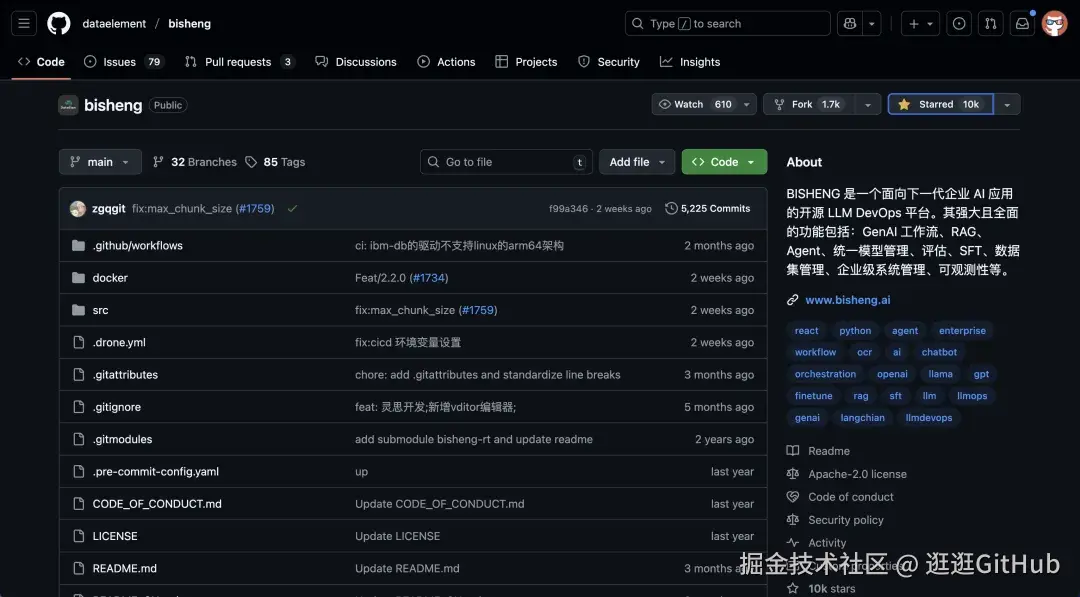Viewport: 1080px width, 597px height.
Task: Switch to the Pull requests tab
Action: click(x=240, y=62)
